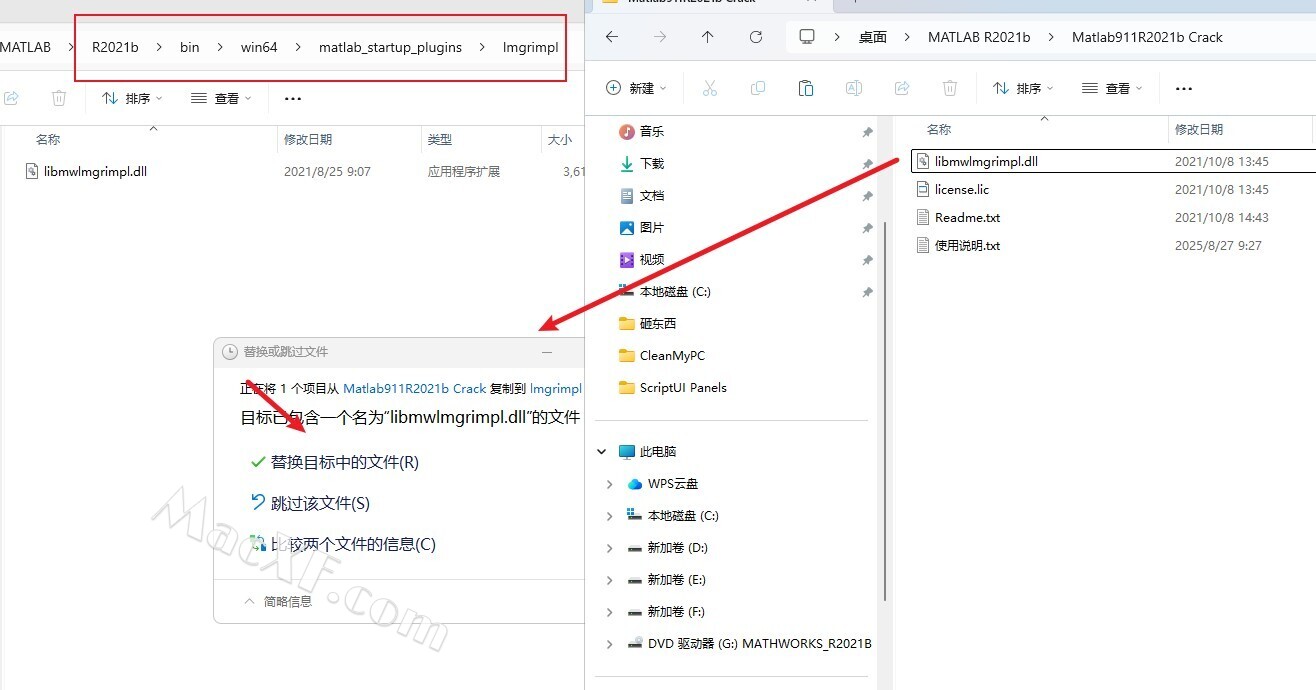Click the Back arrow in the right Explorer window
This screenshot has width=1316, height=690.
pyautogui.click(x=612, y=37)
